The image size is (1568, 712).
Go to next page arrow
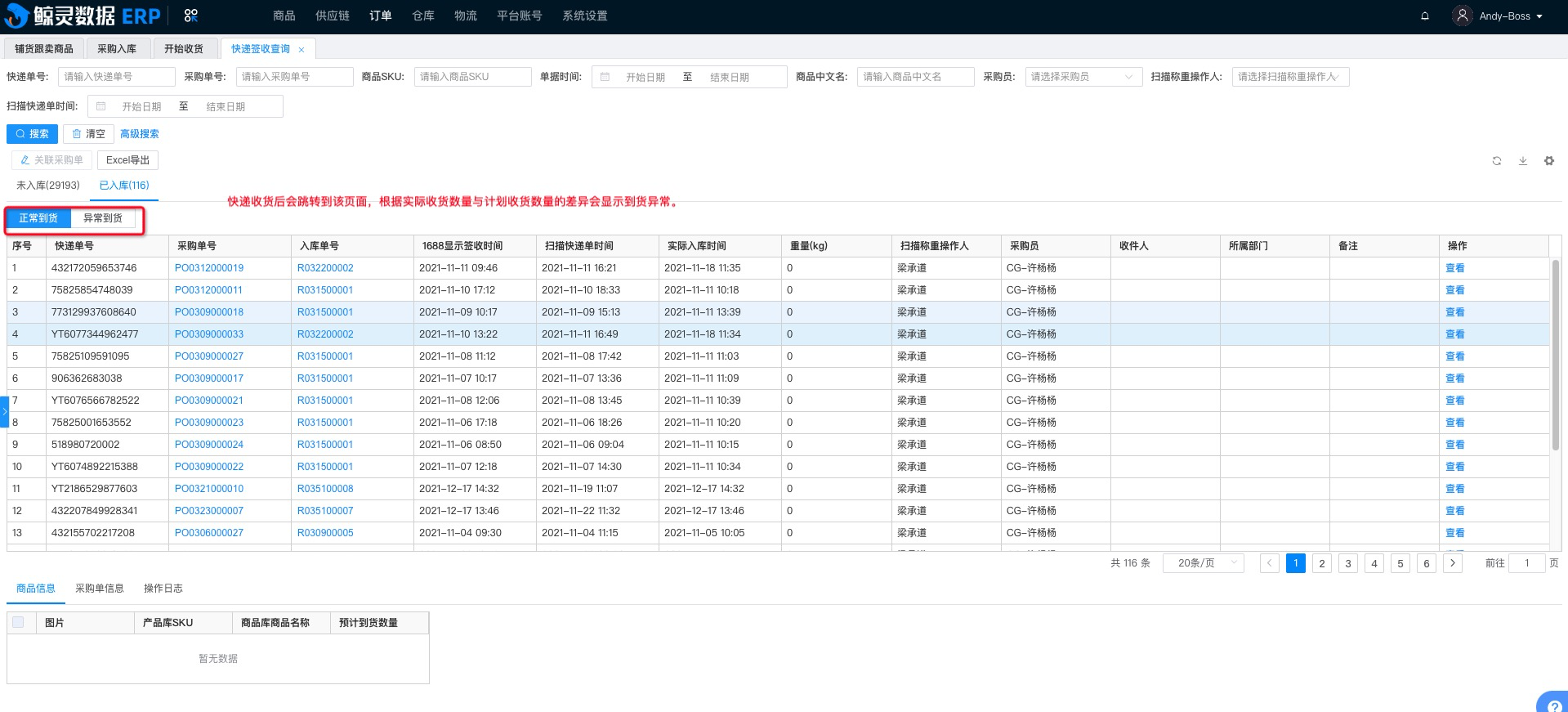pos(1453,562)
